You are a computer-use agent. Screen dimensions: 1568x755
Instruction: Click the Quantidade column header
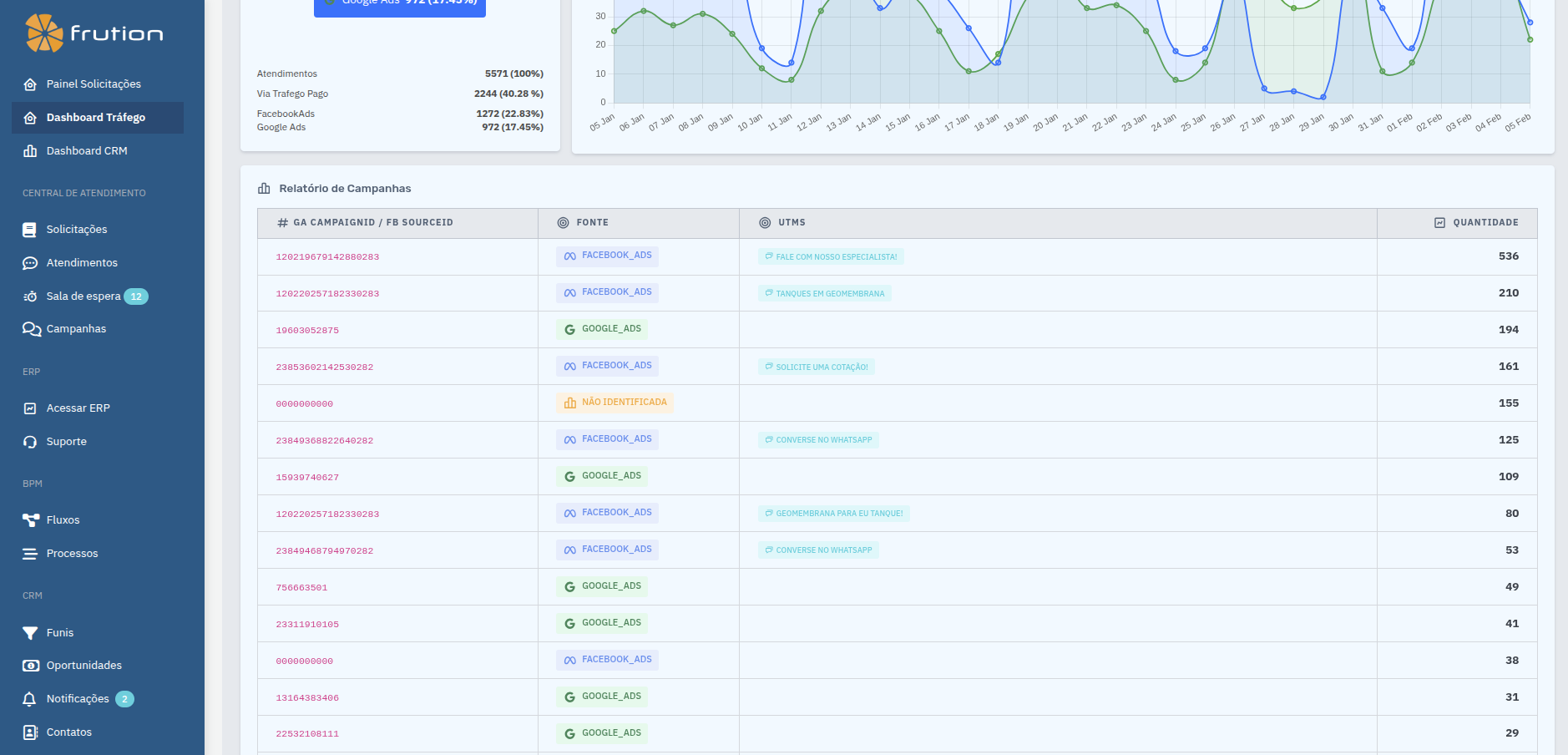coord(1485,223)
